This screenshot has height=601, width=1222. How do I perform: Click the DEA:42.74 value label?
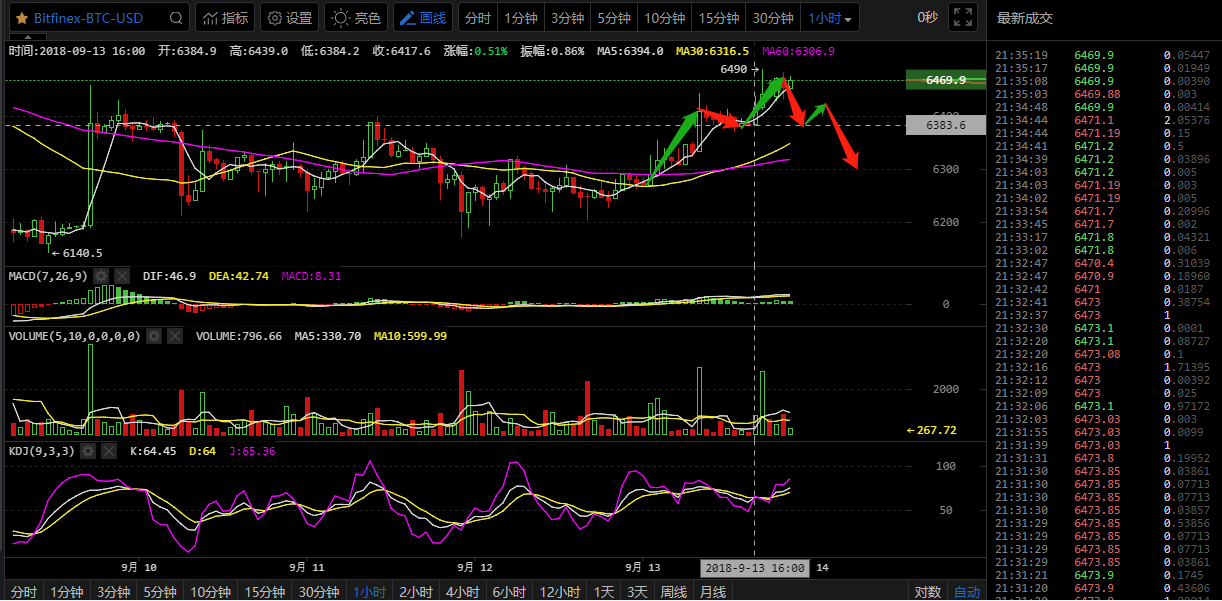point(238,276)
